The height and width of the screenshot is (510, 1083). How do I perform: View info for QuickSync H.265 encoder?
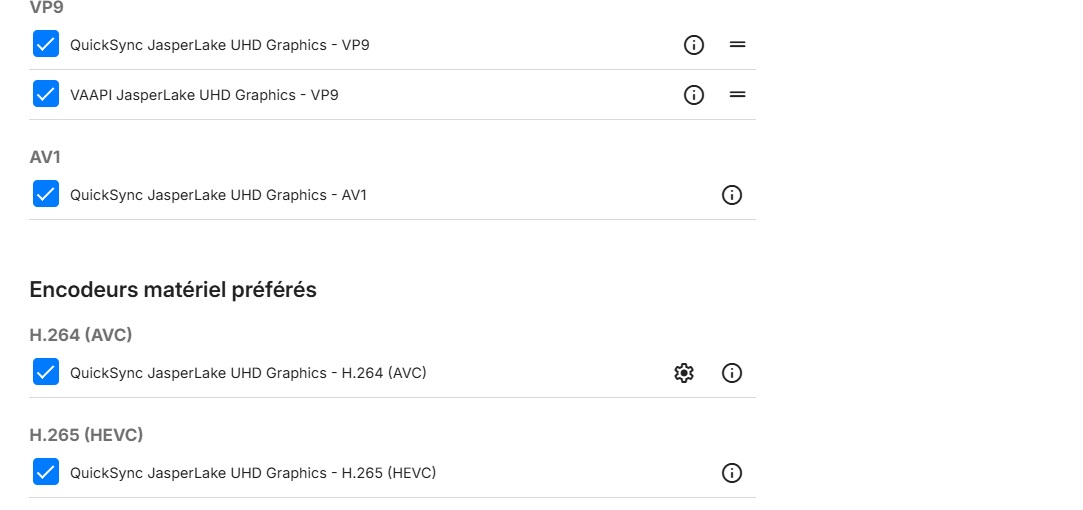click(x=732, y=473)
